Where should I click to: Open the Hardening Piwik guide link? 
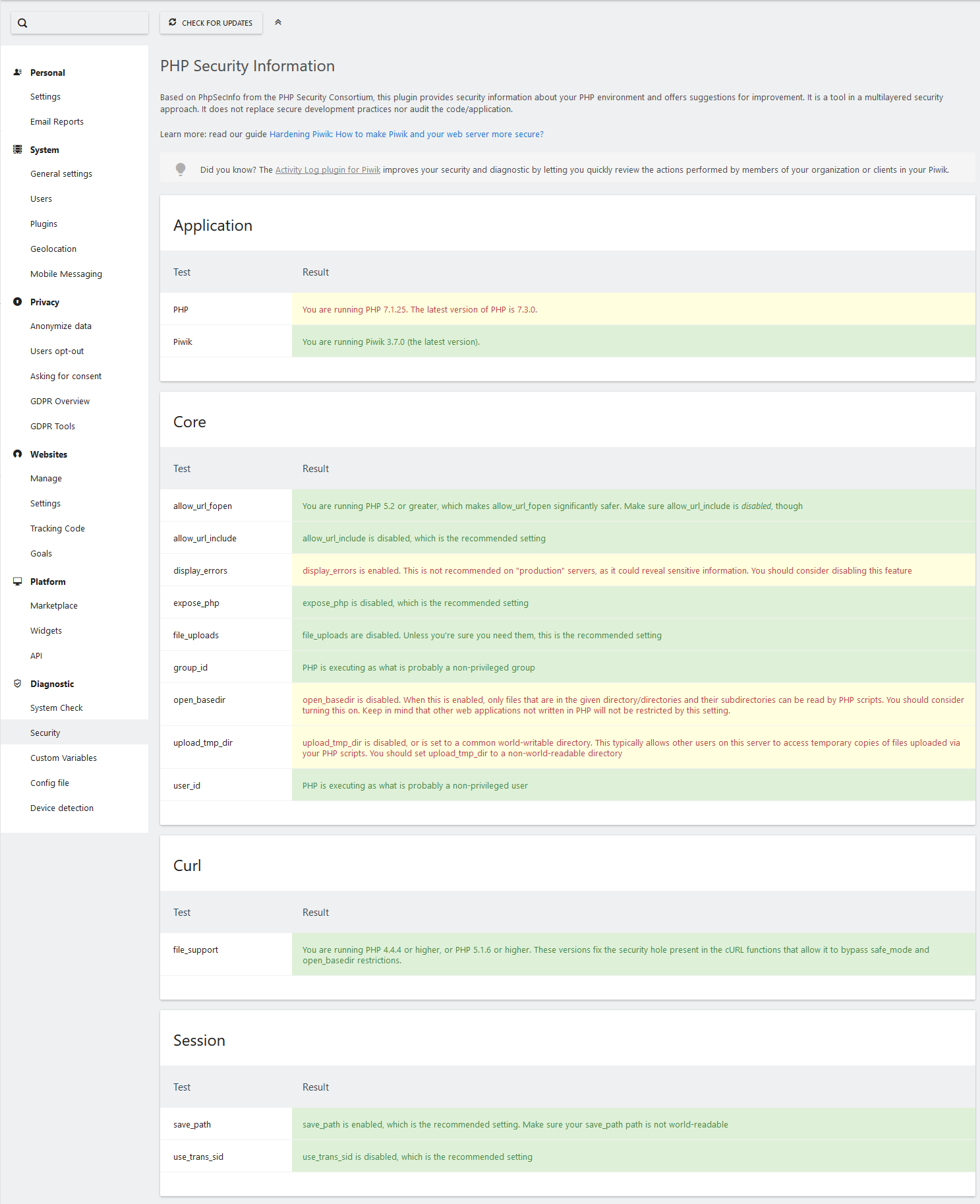click(x=406, y=135)
